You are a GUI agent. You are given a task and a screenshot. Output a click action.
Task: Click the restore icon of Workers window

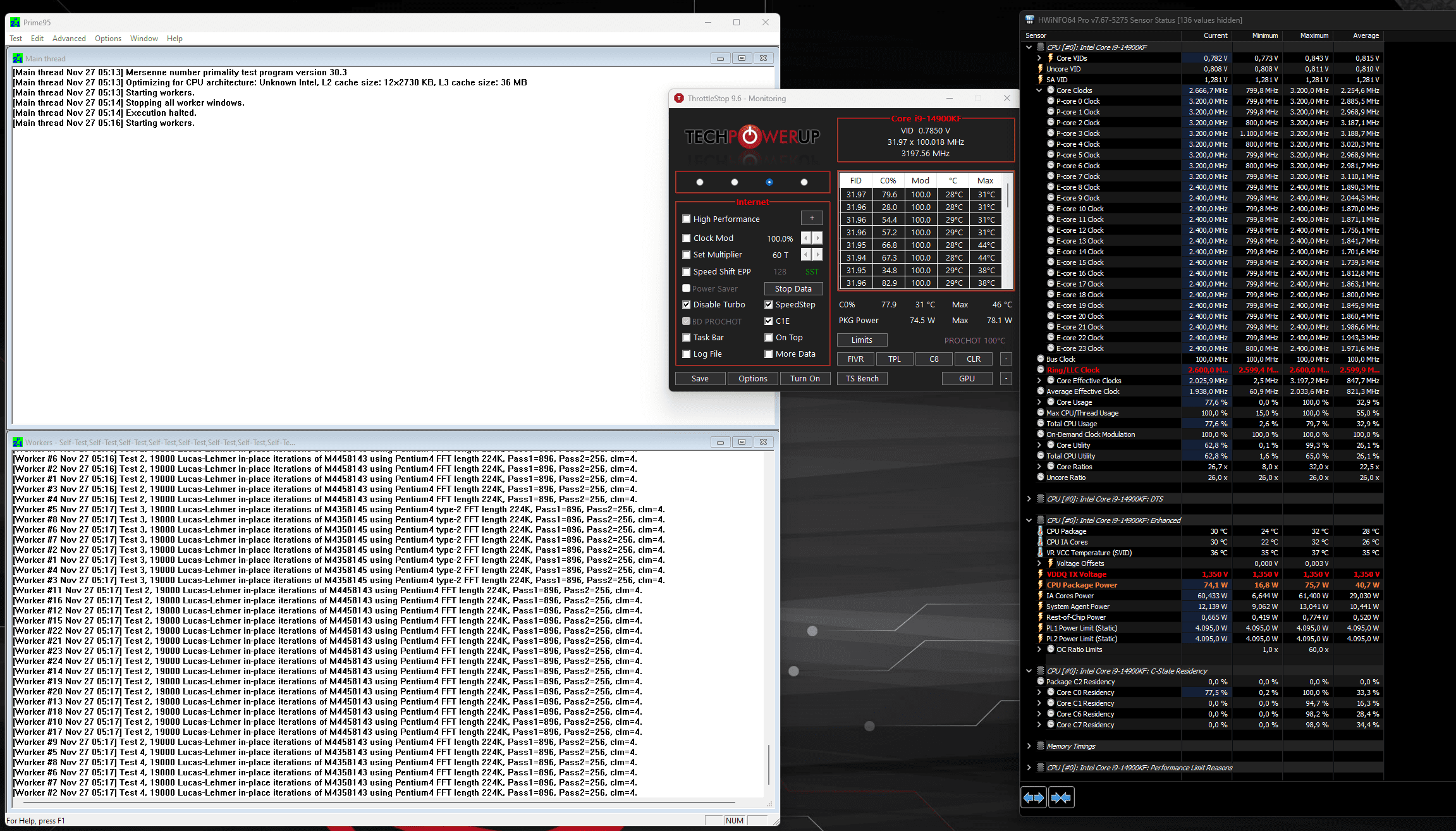tap(742, 442)
